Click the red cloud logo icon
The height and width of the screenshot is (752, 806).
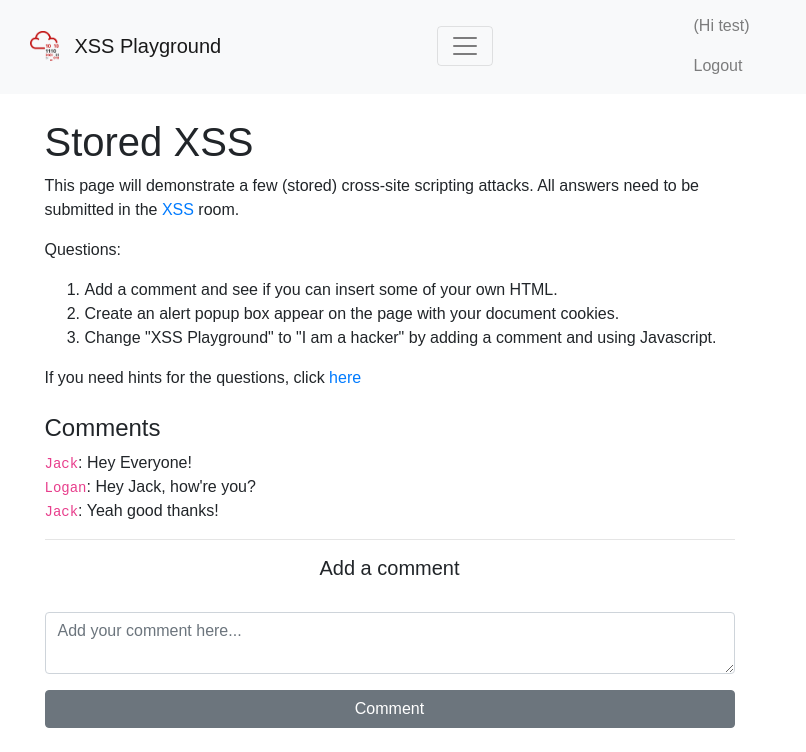(x=44, y=46)
